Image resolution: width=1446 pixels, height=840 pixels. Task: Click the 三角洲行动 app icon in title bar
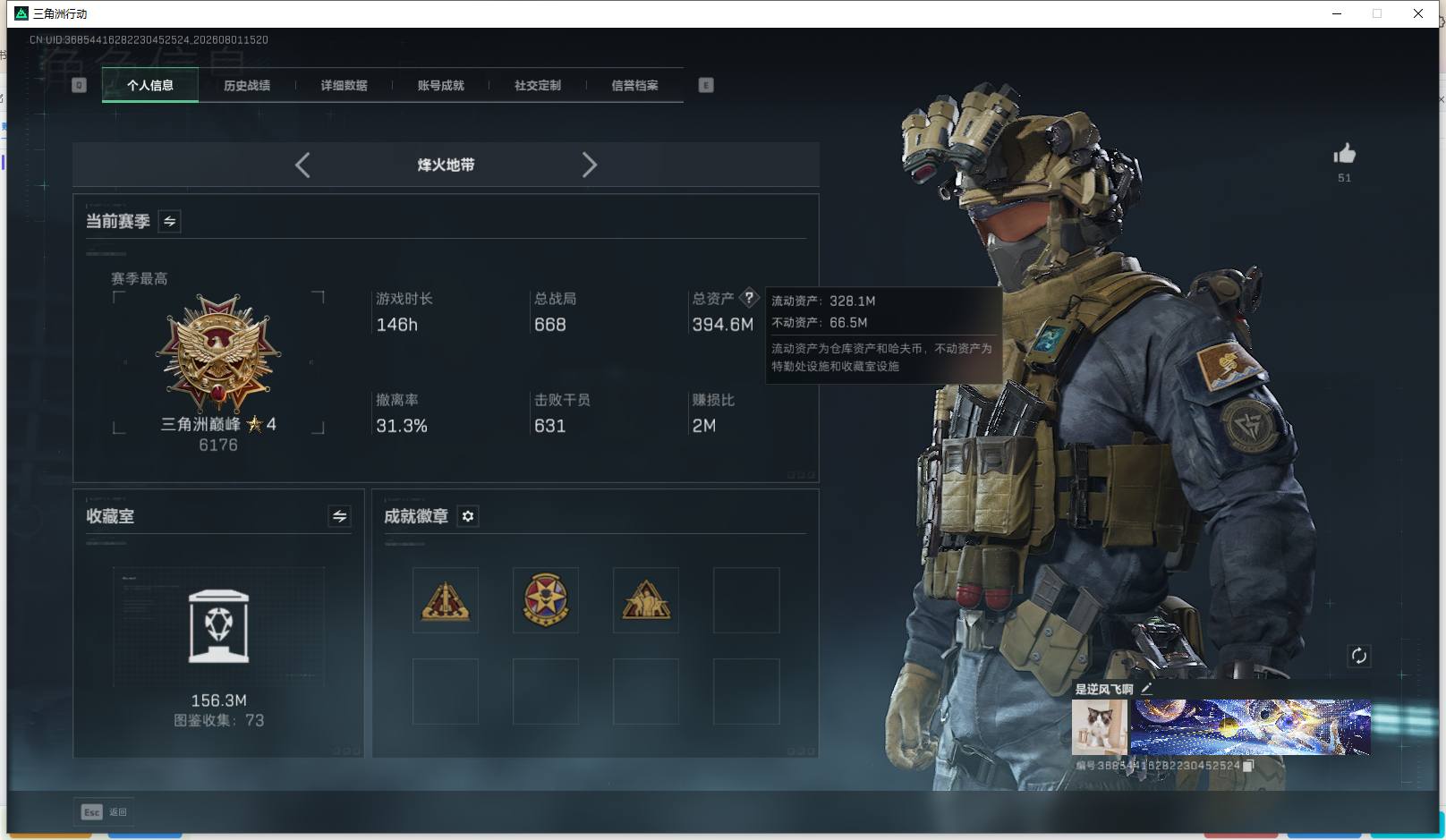tap(21, 13)
